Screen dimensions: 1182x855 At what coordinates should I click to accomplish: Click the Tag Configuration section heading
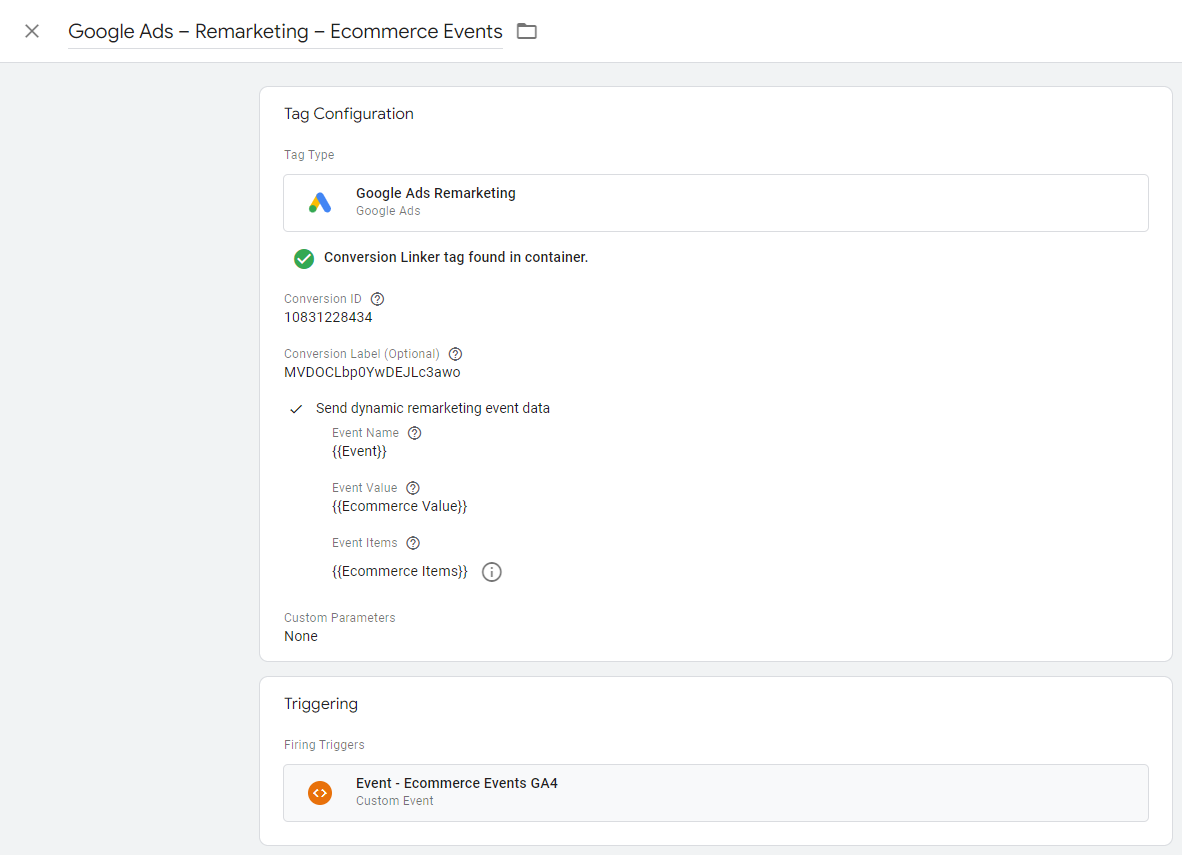pos(348,114)
